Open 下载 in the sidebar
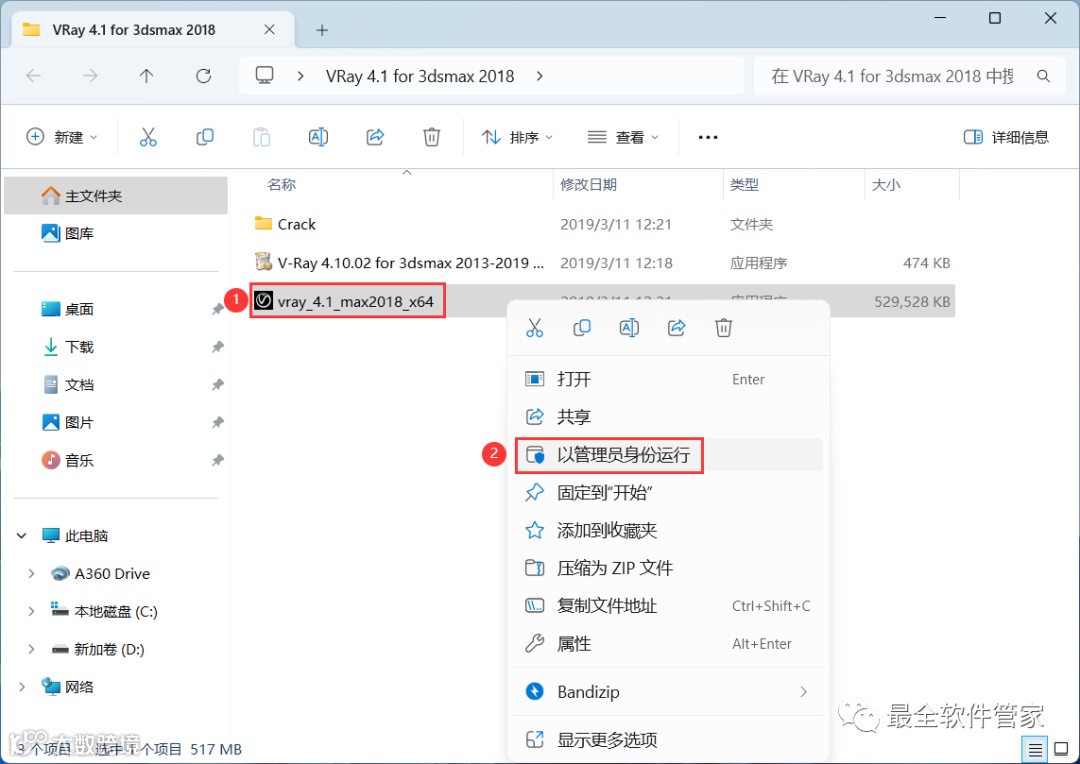 pyautogui.click(x=116, y=347)
